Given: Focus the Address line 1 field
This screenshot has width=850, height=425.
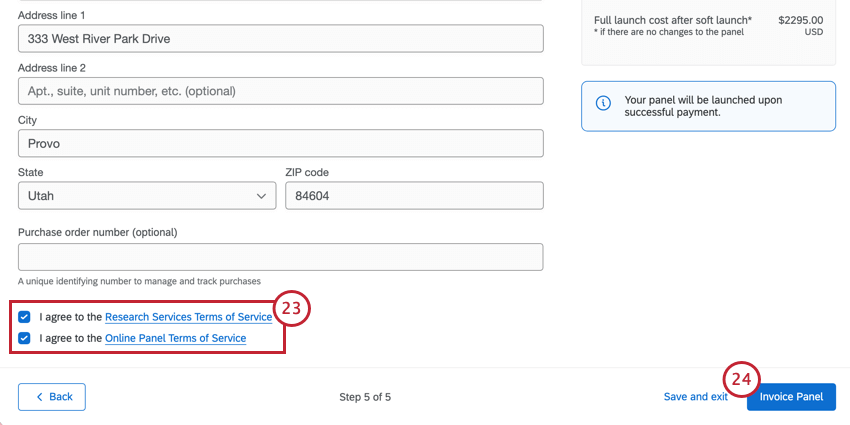Looking at the screenshot, I should [280, 39].
